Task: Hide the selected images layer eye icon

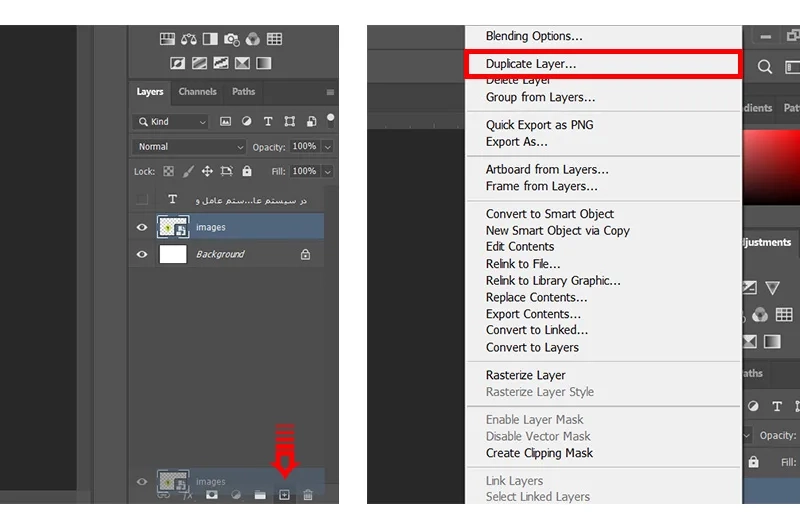Action: pyautogui.click(x=142, y=227)
